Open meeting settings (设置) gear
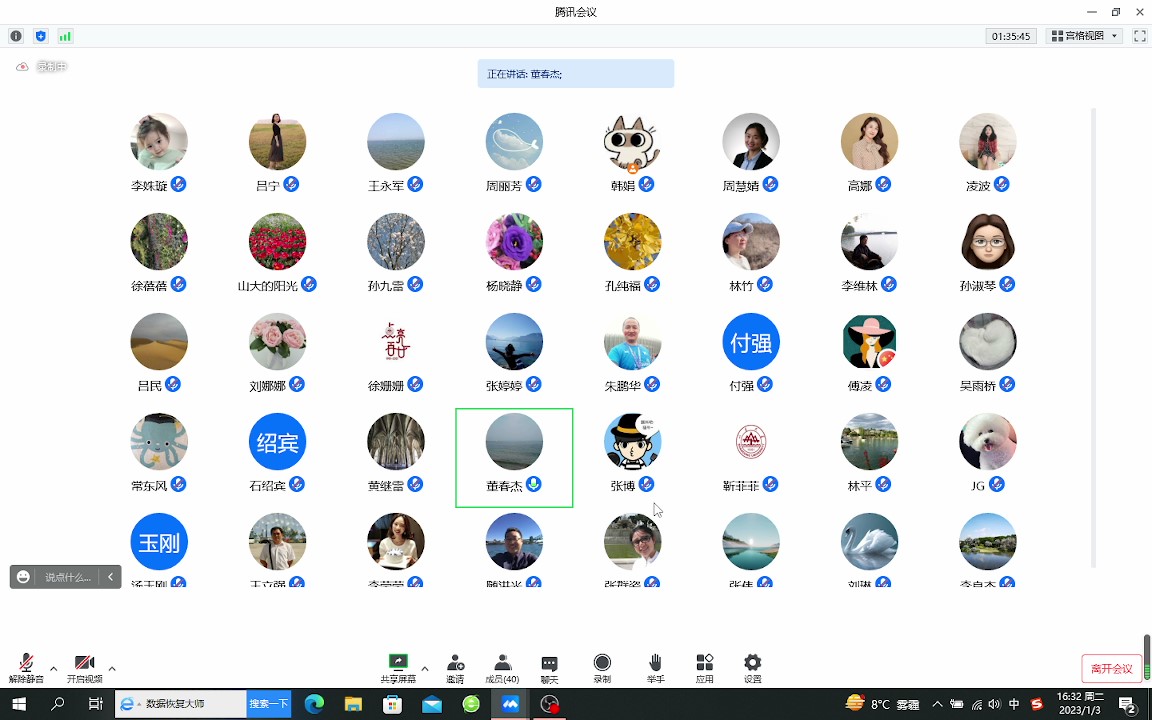This screenshot has width=1152, height=720. (753, 667)
